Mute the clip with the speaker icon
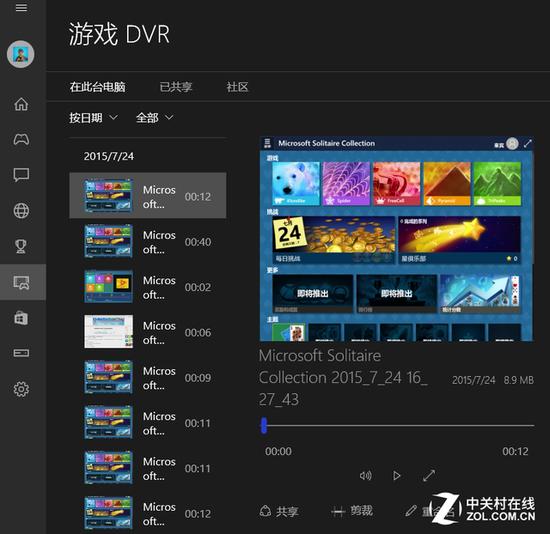The height and width of the screenshot is (534, 550). [x=365, y=475]
